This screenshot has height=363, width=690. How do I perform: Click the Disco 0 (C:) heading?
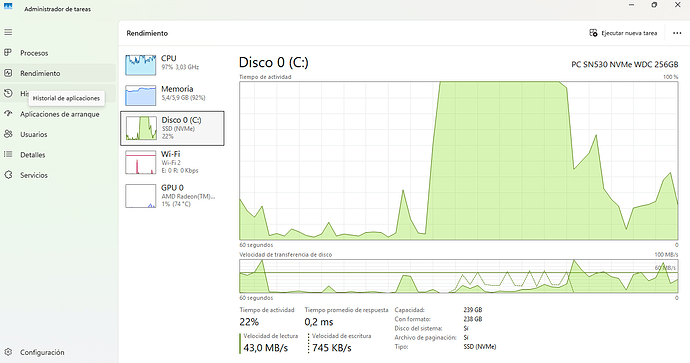[273, 62]
